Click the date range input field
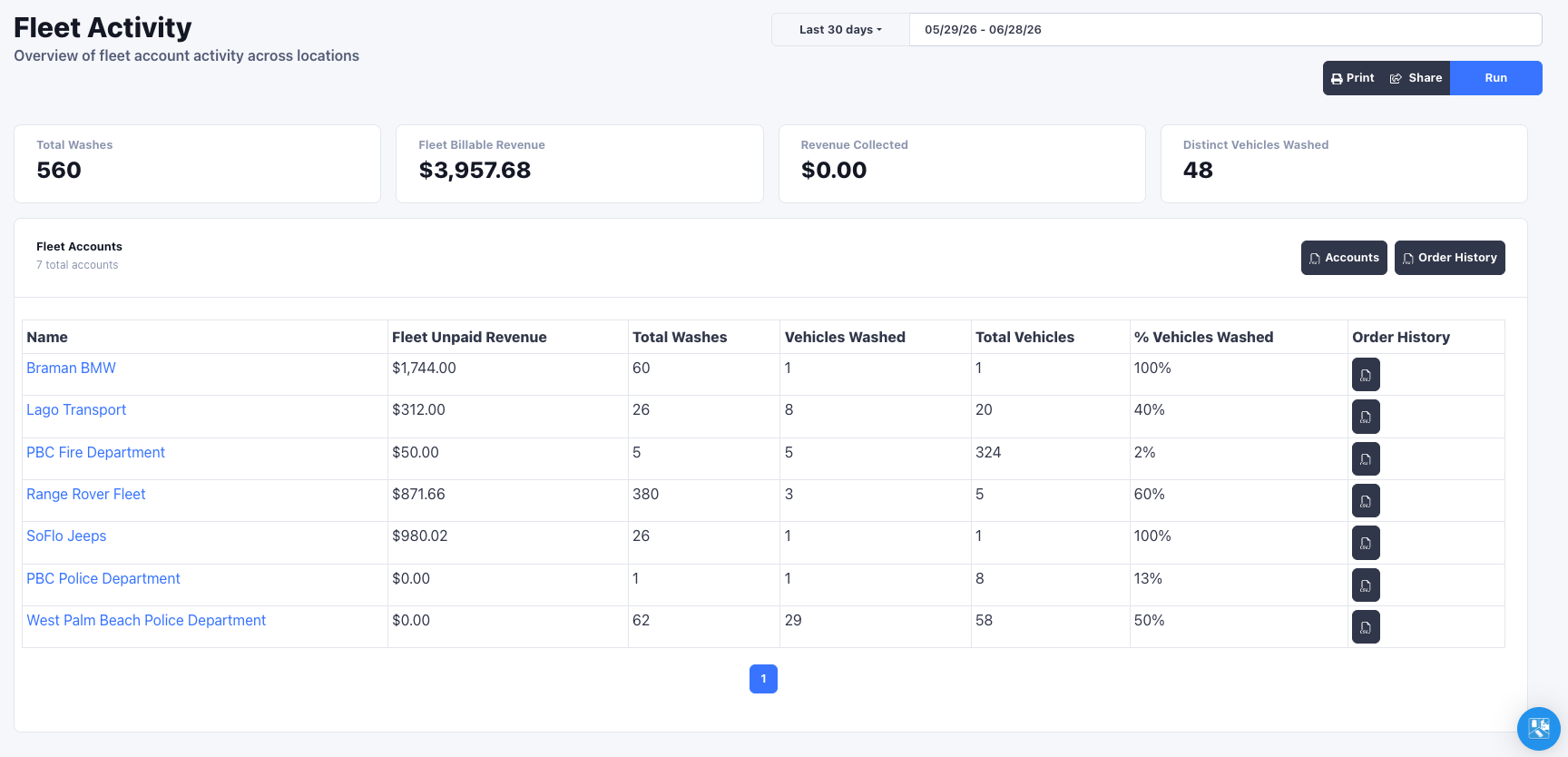The width and height of the screenshot is (1568, 757). pos(1225,30)
